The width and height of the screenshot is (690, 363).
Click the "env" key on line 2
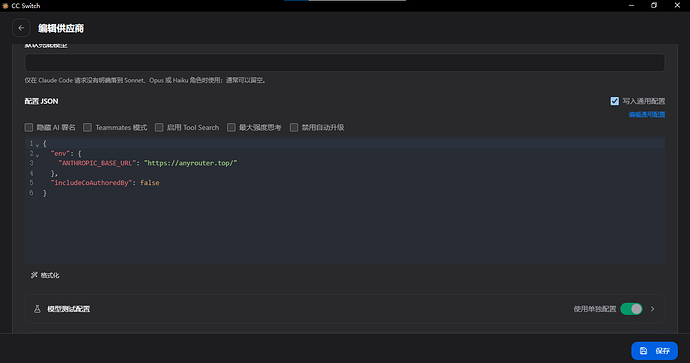[x=60, y=153]
